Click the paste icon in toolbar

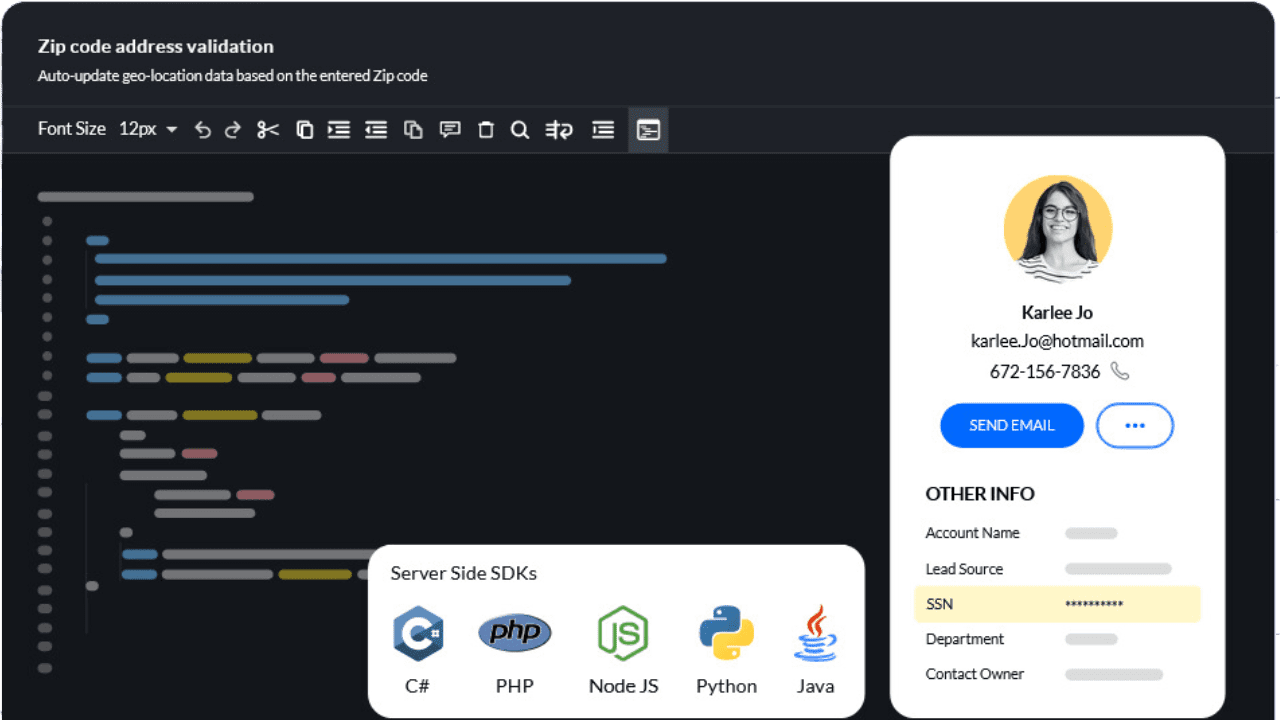(x=413, y=130)
